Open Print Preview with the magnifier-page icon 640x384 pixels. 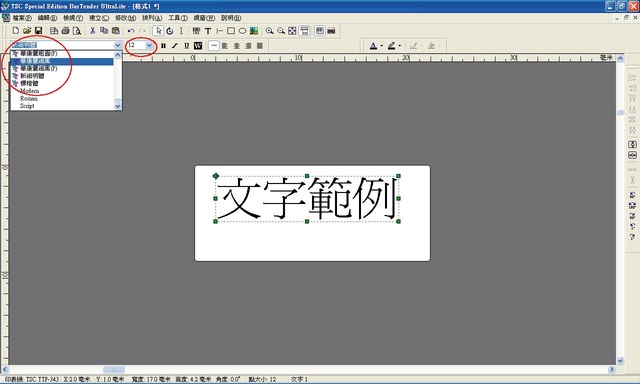[77, 31]
